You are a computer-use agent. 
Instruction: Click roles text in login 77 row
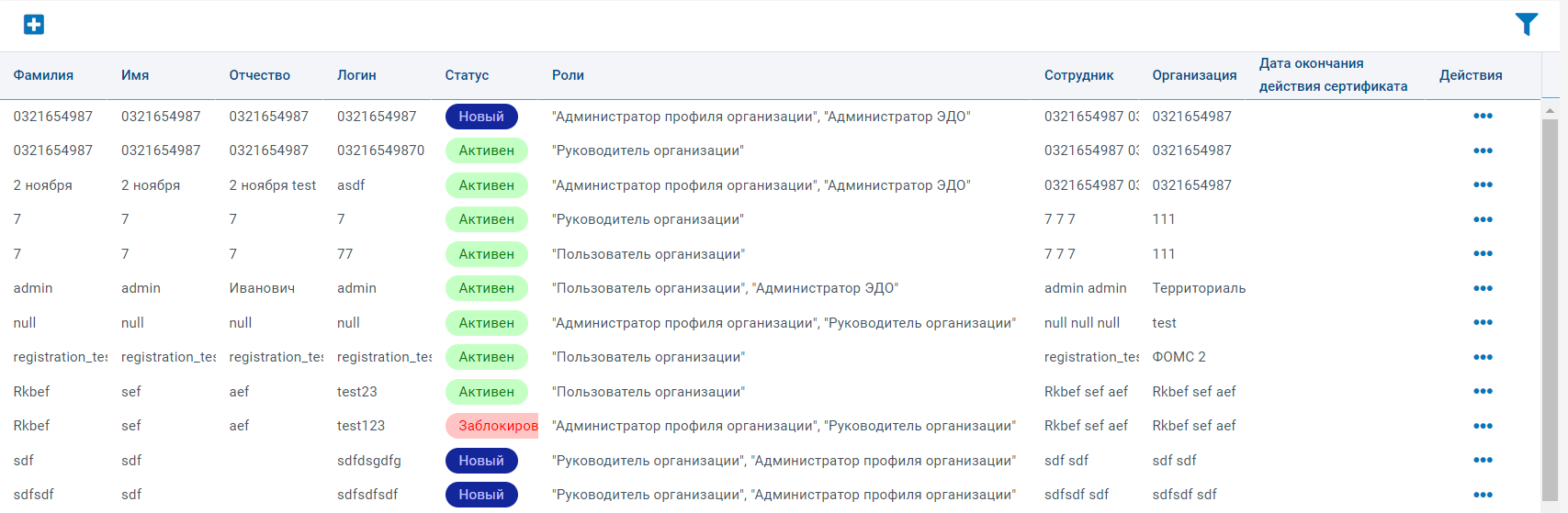point(649,254)
